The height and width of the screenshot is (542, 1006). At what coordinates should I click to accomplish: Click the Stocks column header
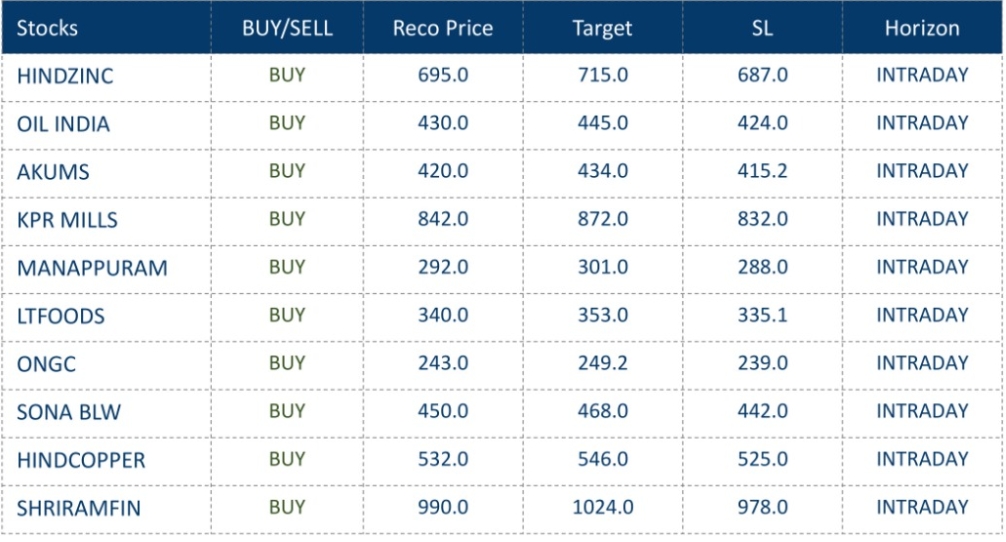47,28
